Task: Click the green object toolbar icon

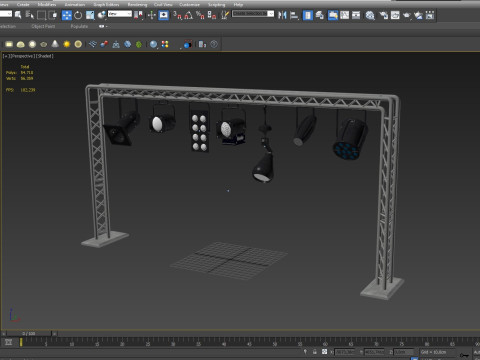Action: 139,44
